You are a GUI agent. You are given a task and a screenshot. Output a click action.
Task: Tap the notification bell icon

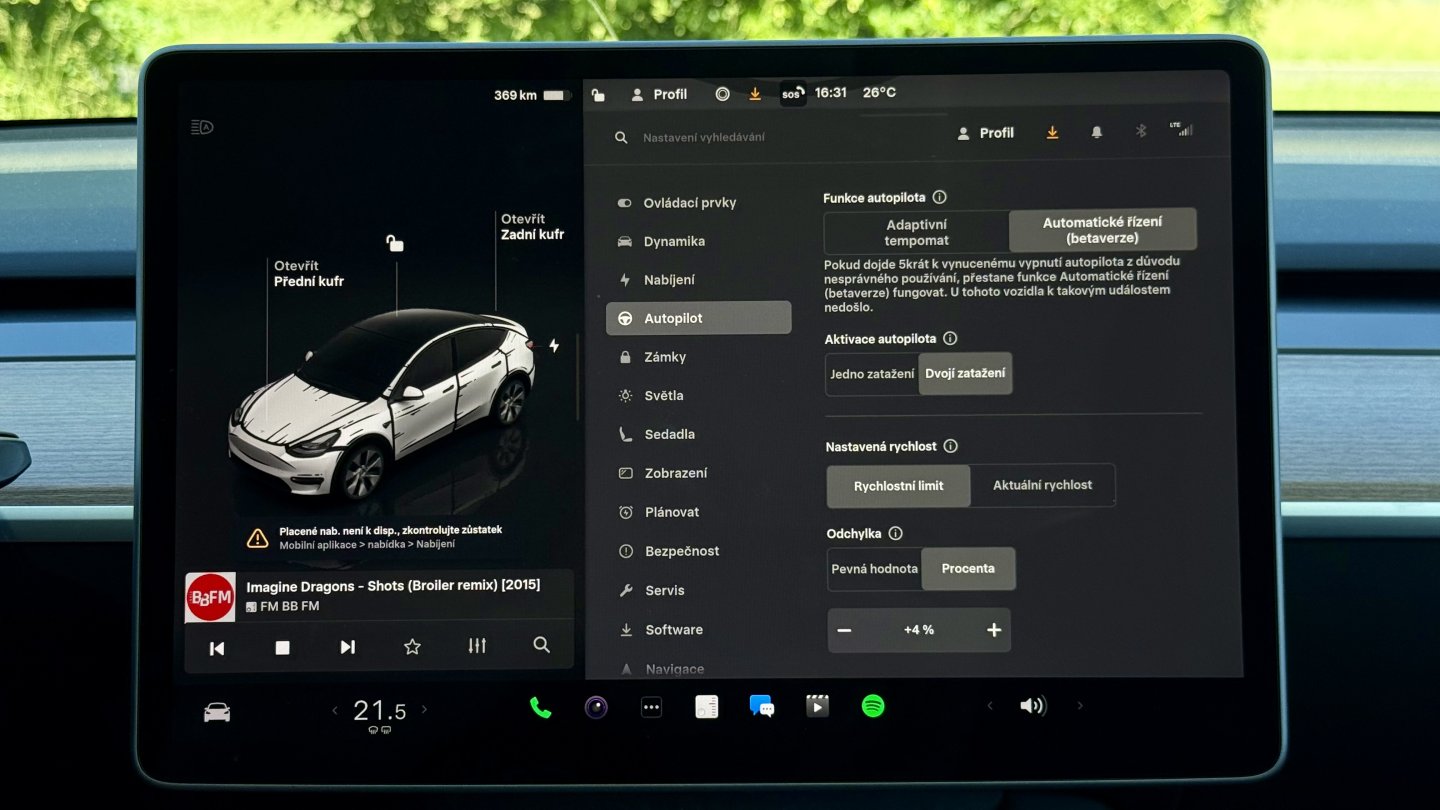[x=1097, y=132]
